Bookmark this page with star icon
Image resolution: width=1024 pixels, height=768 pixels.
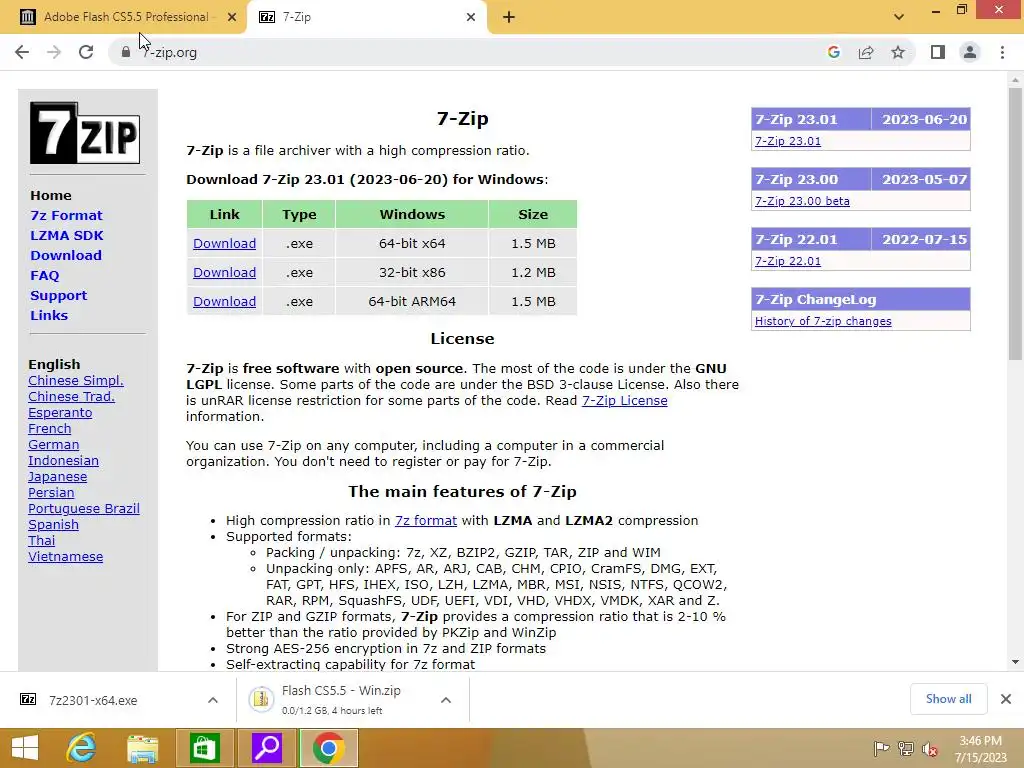[x=898, y=52]
